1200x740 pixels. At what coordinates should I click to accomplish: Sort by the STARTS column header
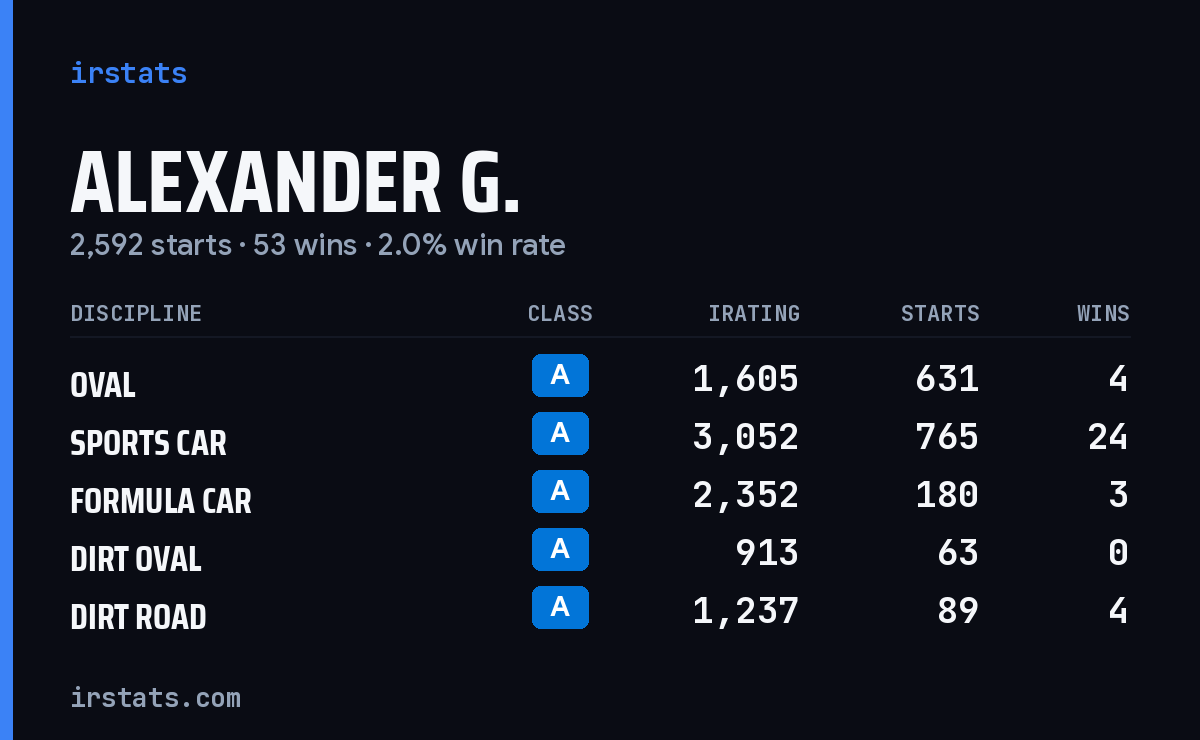pyautogui.click(x=940, y=314)
